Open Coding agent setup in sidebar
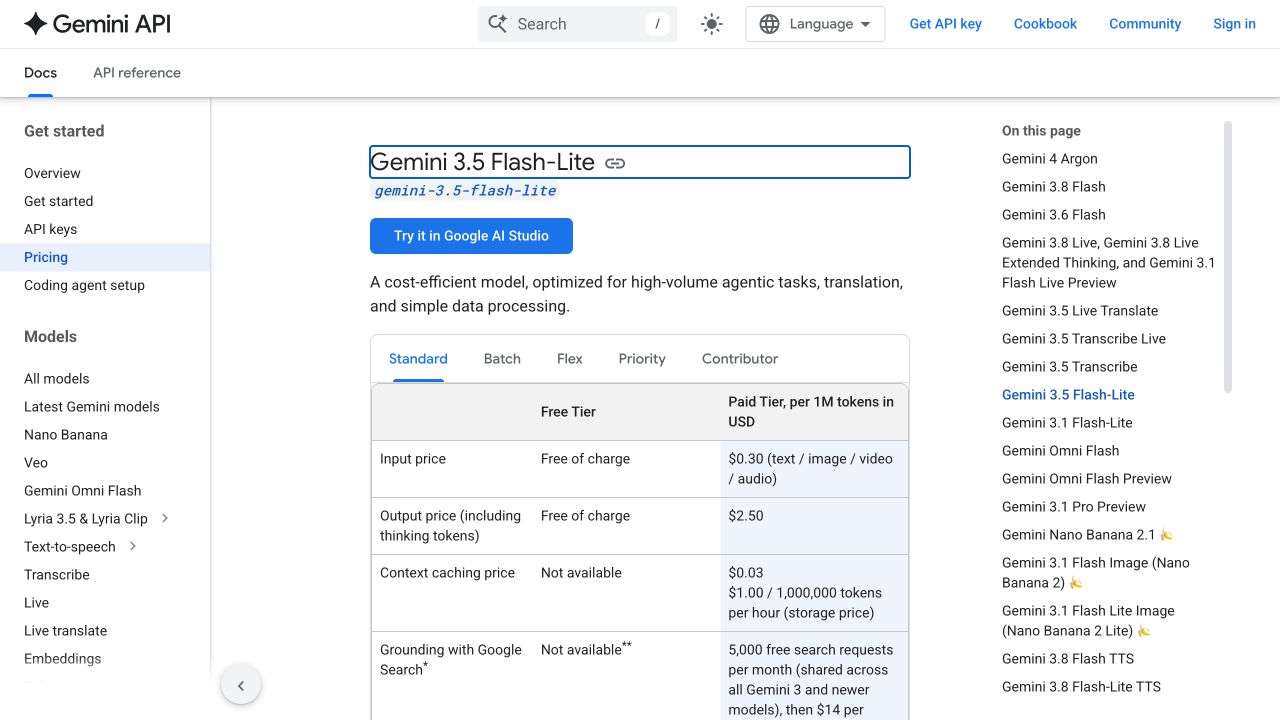The height and width of the screenshot is (720, 1280). tap(84, 285)
